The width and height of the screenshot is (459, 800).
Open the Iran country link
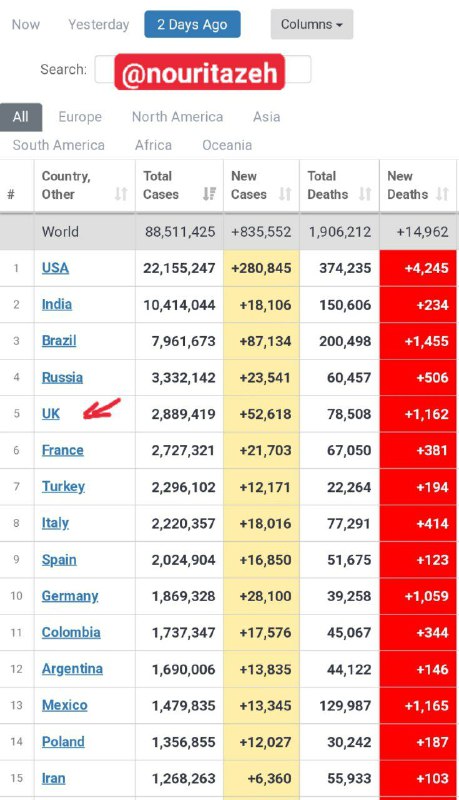[x=54, y=778]
